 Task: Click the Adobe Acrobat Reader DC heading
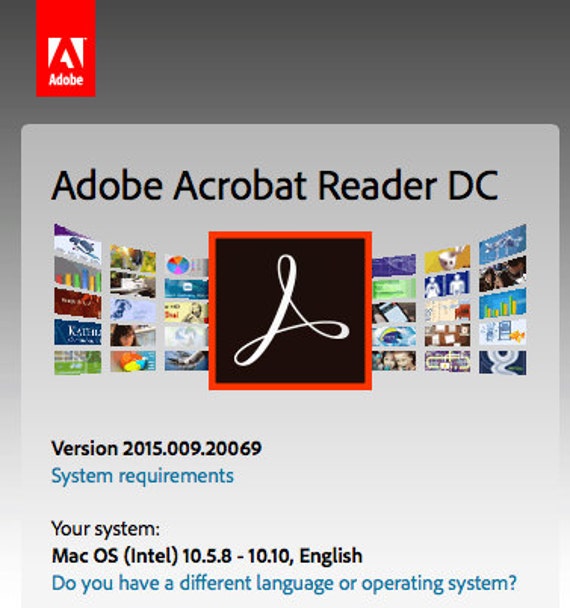click(275, 185)
